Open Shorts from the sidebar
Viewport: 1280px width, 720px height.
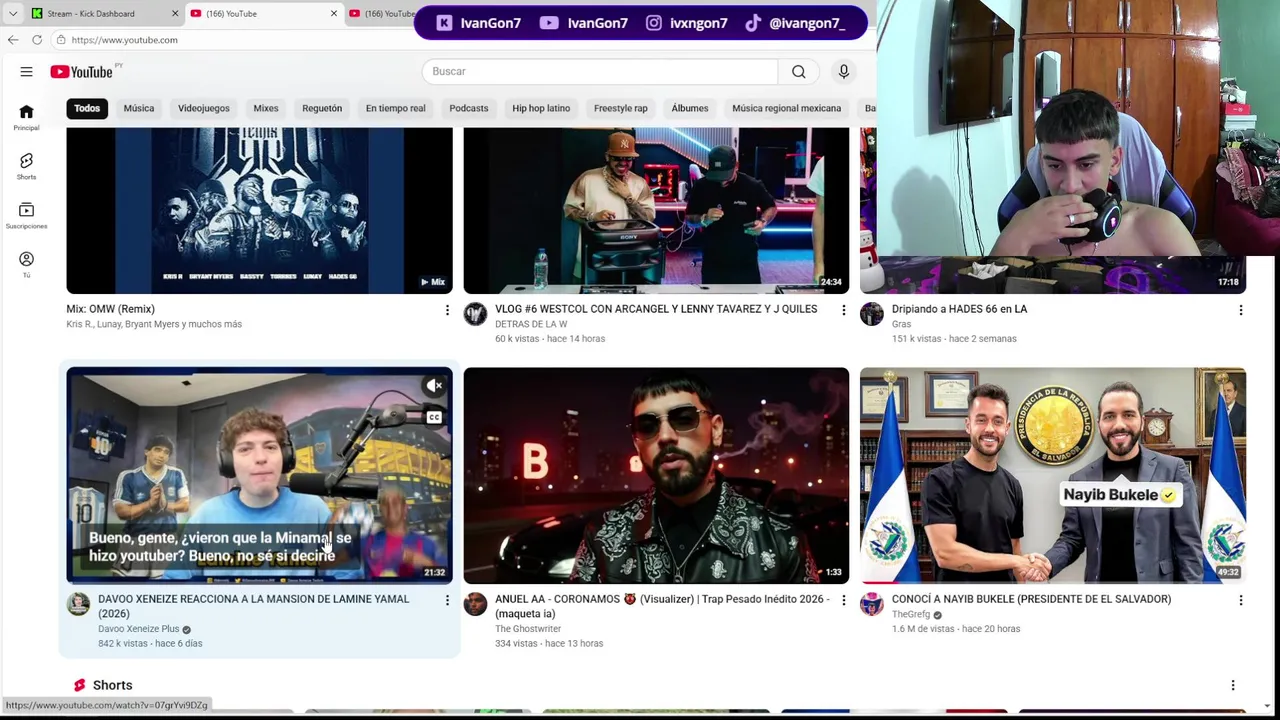[x=26, y=167]
